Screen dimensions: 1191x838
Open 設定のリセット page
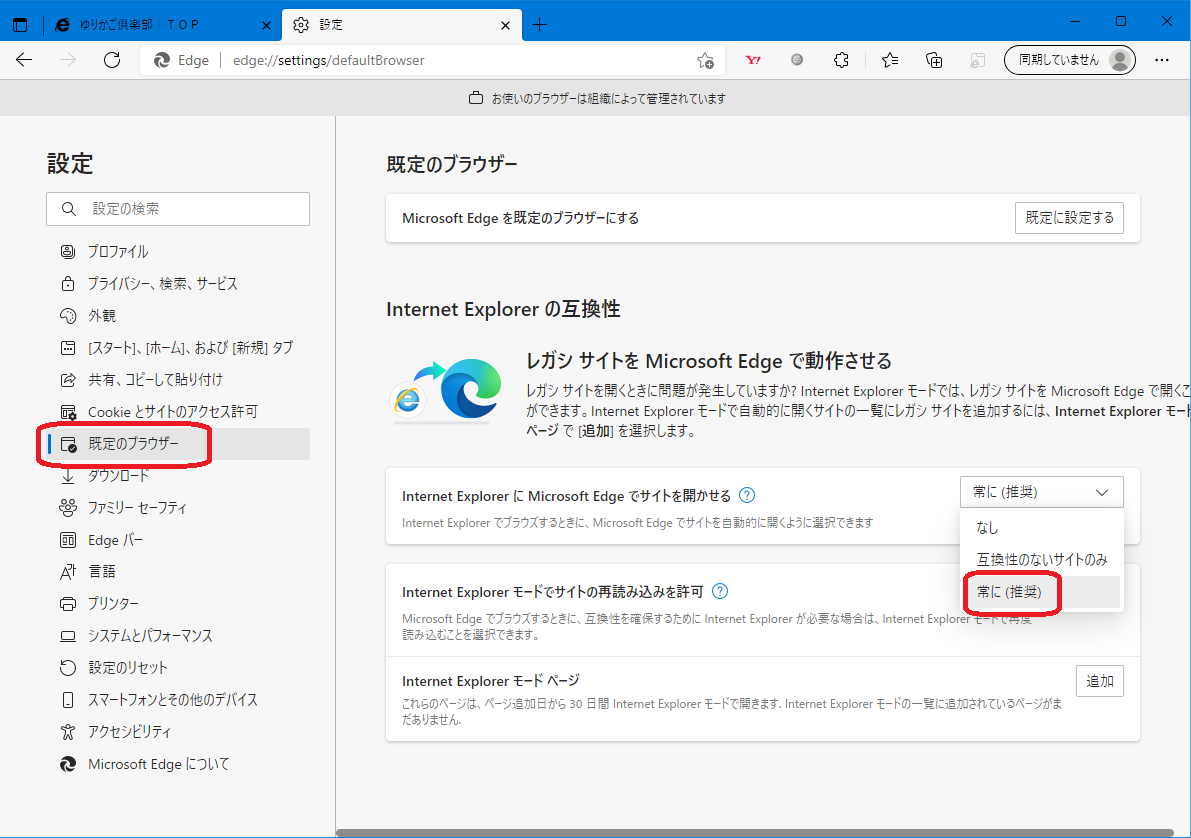[x=178, y=667]
